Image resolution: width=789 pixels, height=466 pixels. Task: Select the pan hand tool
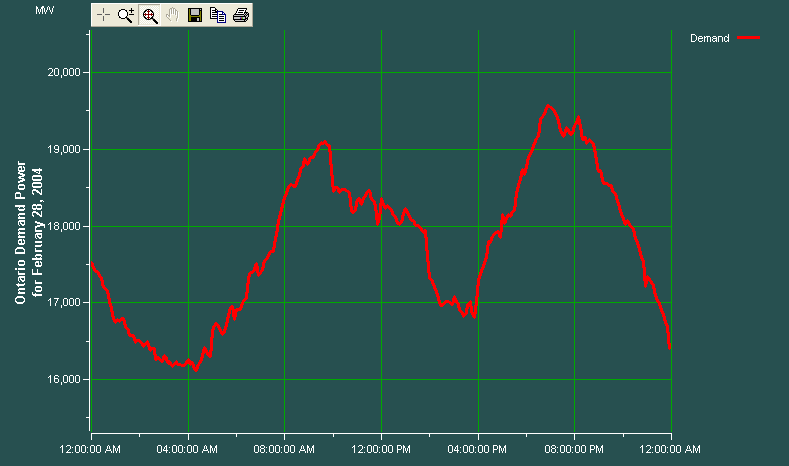[172, 15]
